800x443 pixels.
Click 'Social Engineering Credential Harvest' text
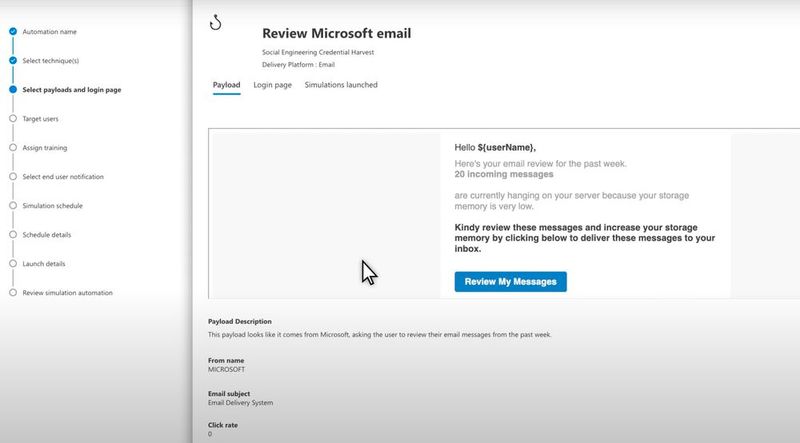[318, 52]
